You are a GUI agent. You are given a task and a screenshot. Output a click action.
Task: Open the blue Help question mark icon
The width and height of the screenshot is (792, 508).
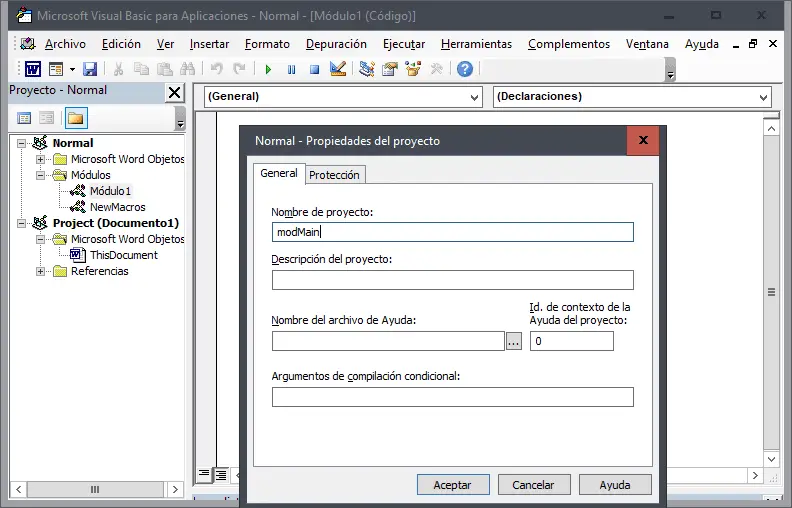click(465, 69)
